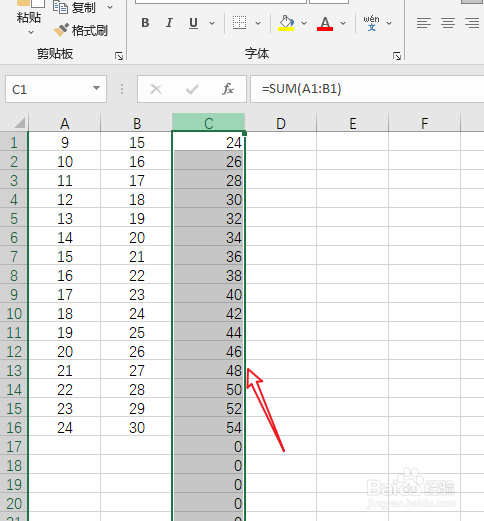Align text right
The height and width of the screenshot is (521, 484).
pos(472,23)
